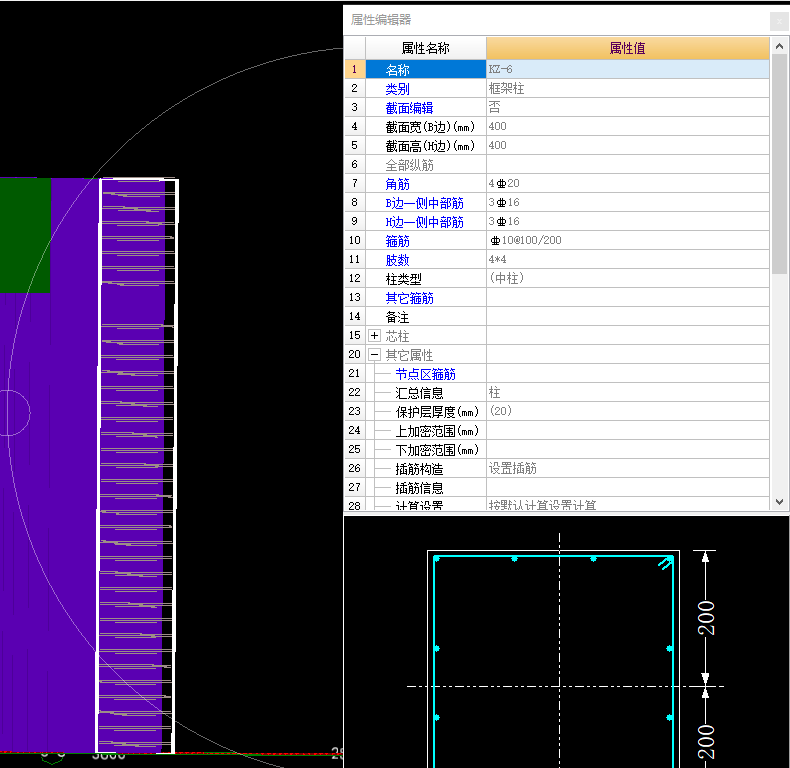Click the 截面高(H边) value 400
This screenshot has height=768, width=790.
pyautogui.click(x=627, y=145)
